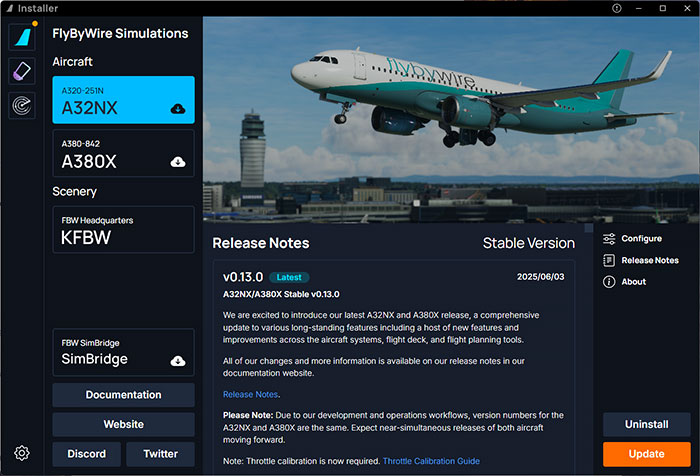Click the SimBridge download cloud icon
The image size is (700, 476).
pyautogui.click(x=178, y=361)
